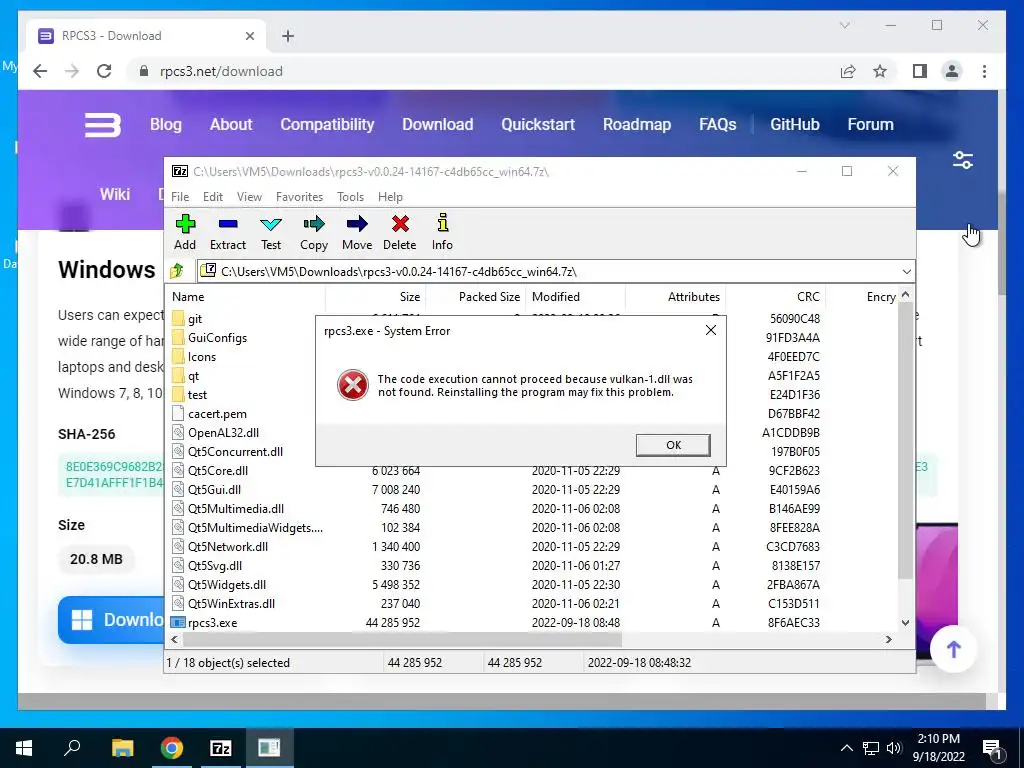This screenshot has height=768, width=1024.
Task: Click the Extract toolbar icon
Action: [227, 232]
